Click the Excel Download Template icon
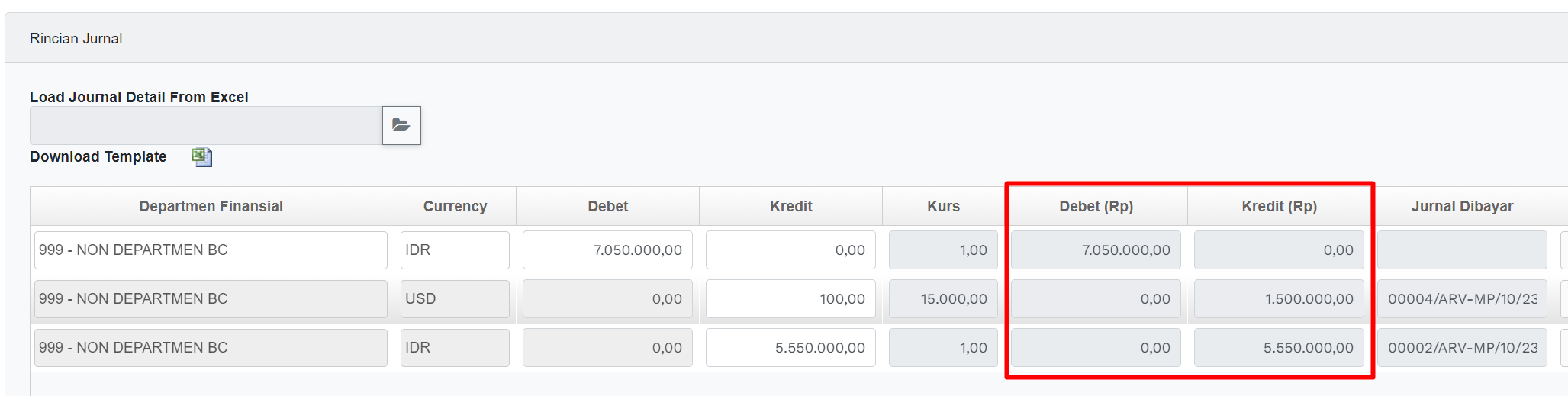Image resolution: width=1568 pixels, height=396 pixels. point(202,157)
